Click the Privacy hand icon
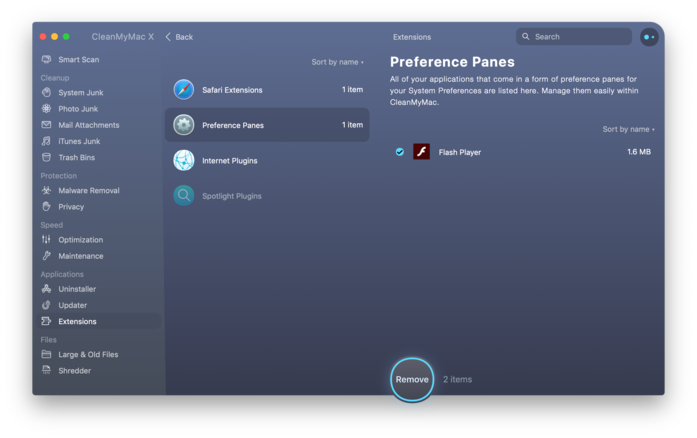Image resolution: width=697 pixels, height=438 pixels. [x=46, y=207]
